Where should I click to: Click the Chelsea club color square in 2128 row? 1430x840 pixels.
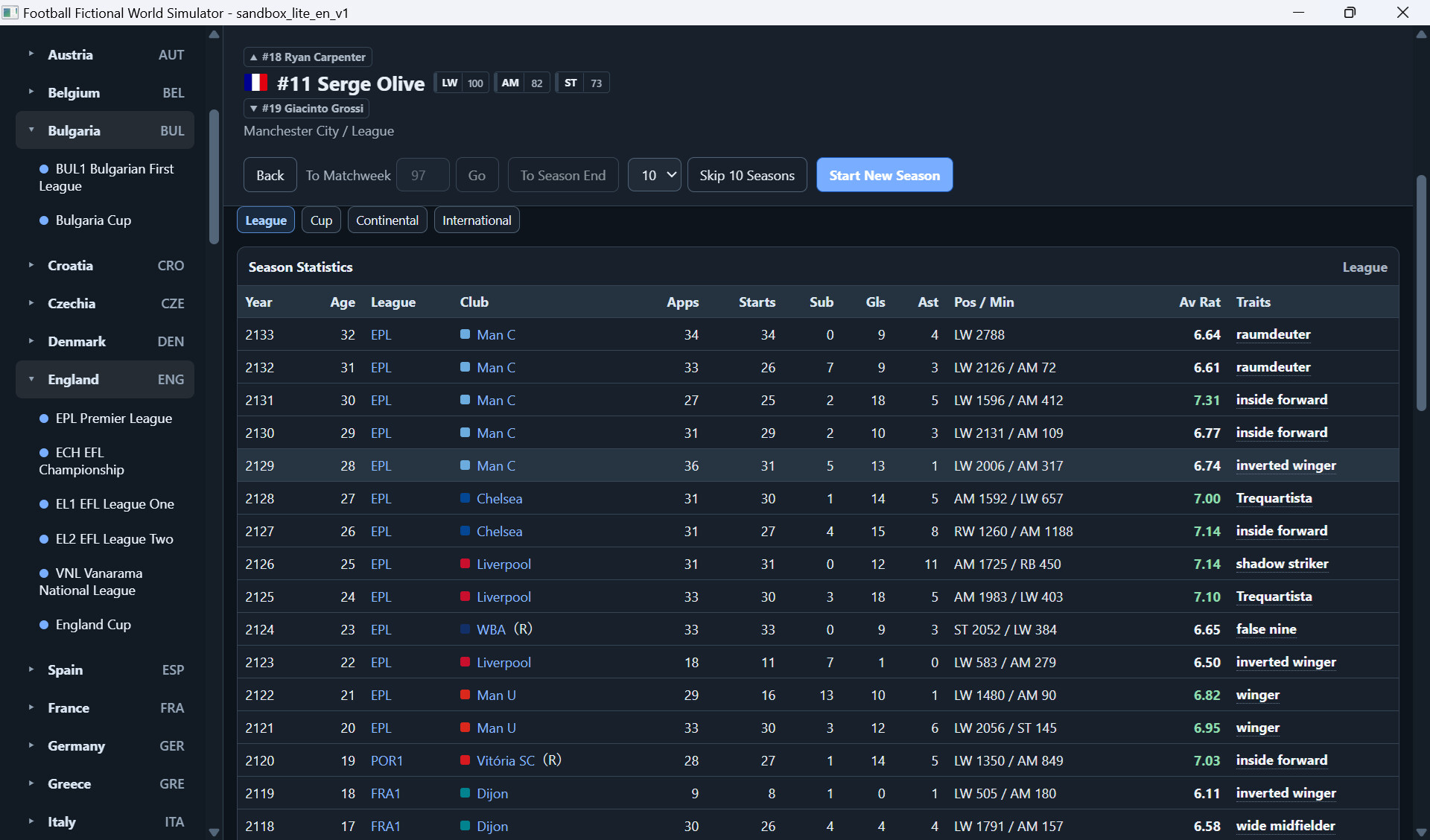[465, 498]
